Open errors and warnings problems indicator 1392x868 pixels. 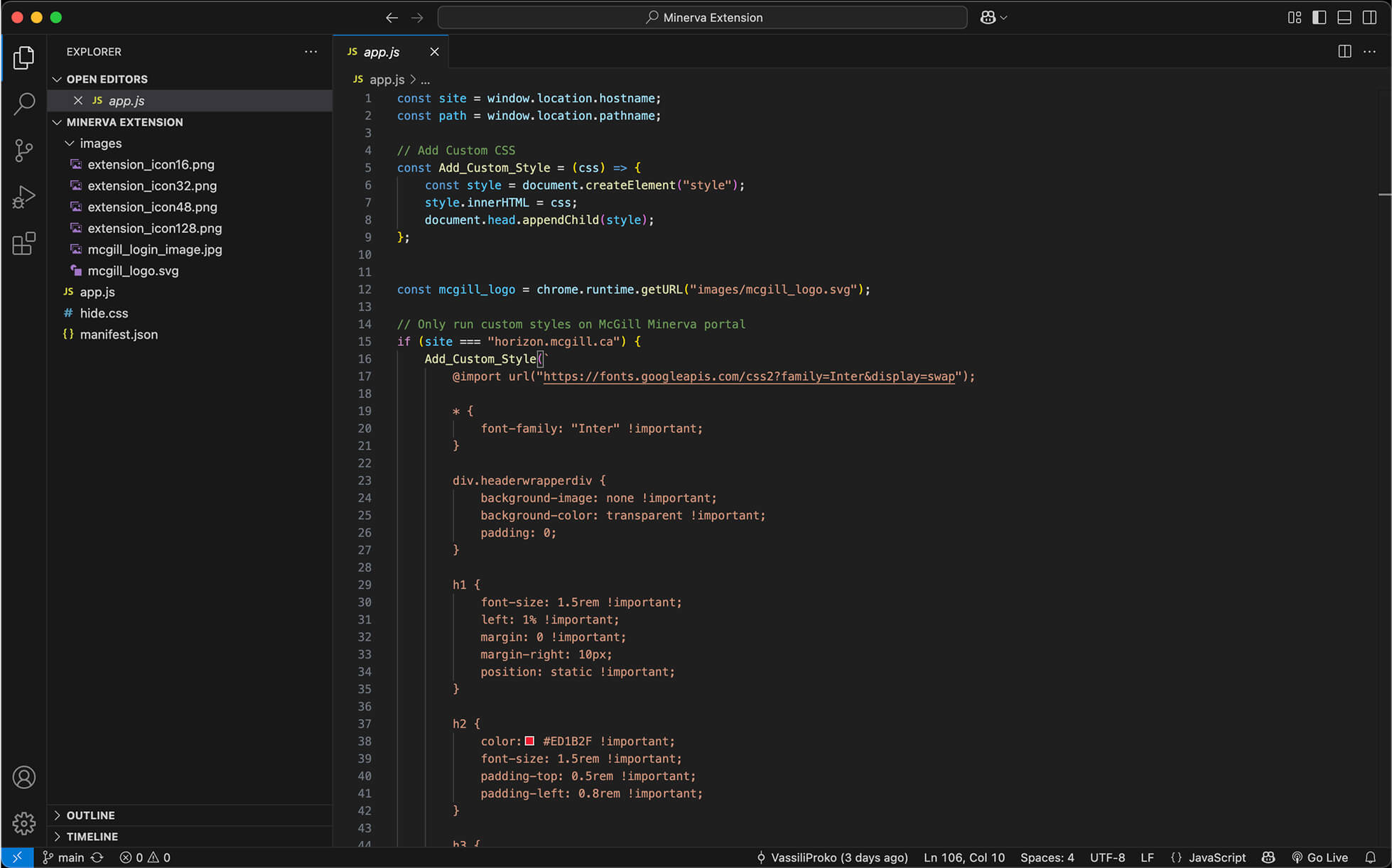(145, 857)
